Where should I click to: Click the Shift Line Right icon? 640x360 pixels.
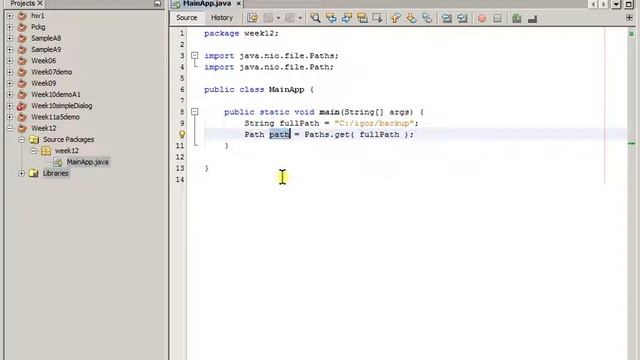pyautogui.click(x=462, y=18)
